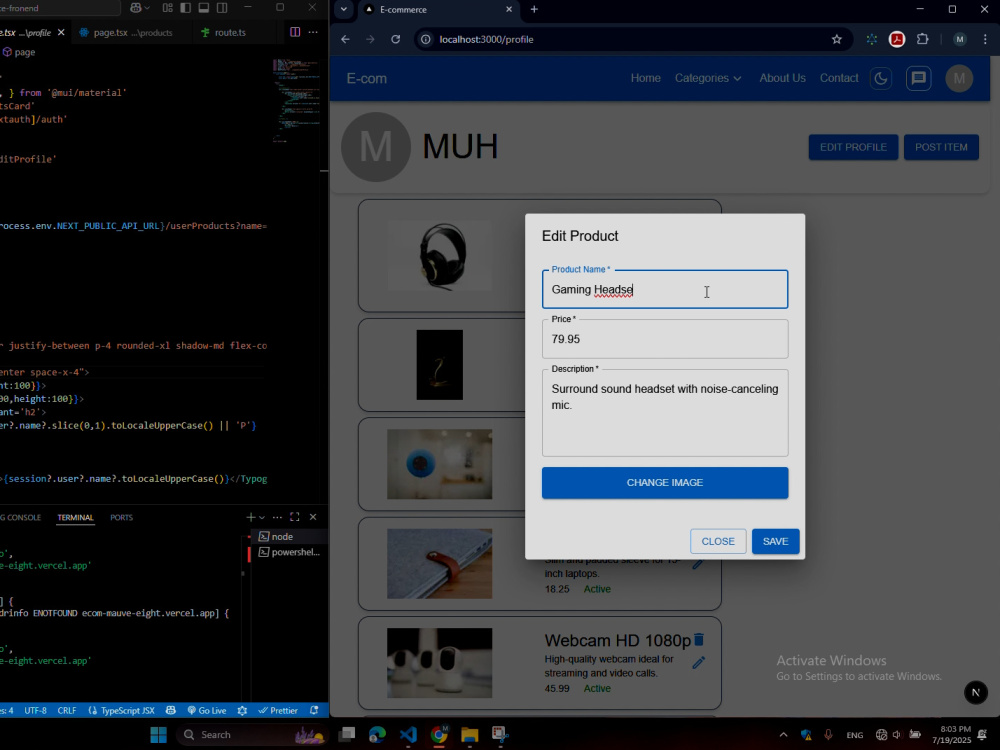
Task: Delete the Webcam HD 1080p product
Action: point(699,640)
